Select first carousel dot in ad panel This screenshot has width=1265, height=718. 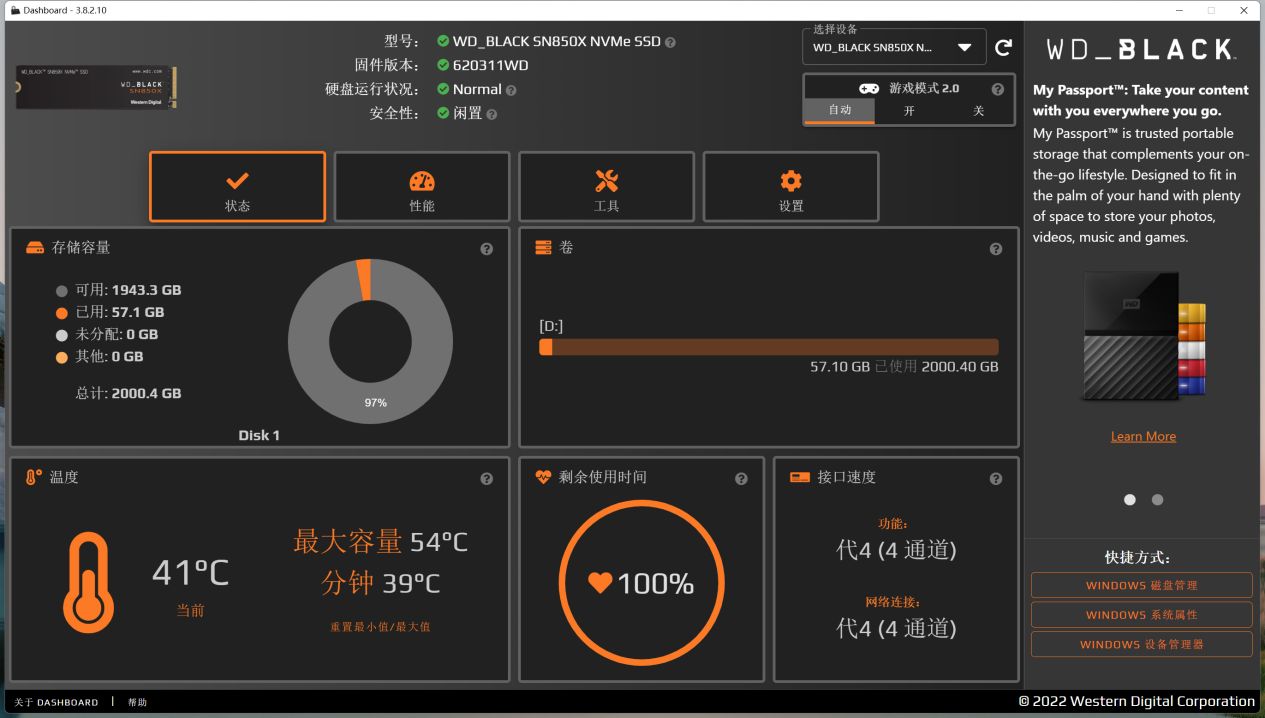coord(1130,499)
